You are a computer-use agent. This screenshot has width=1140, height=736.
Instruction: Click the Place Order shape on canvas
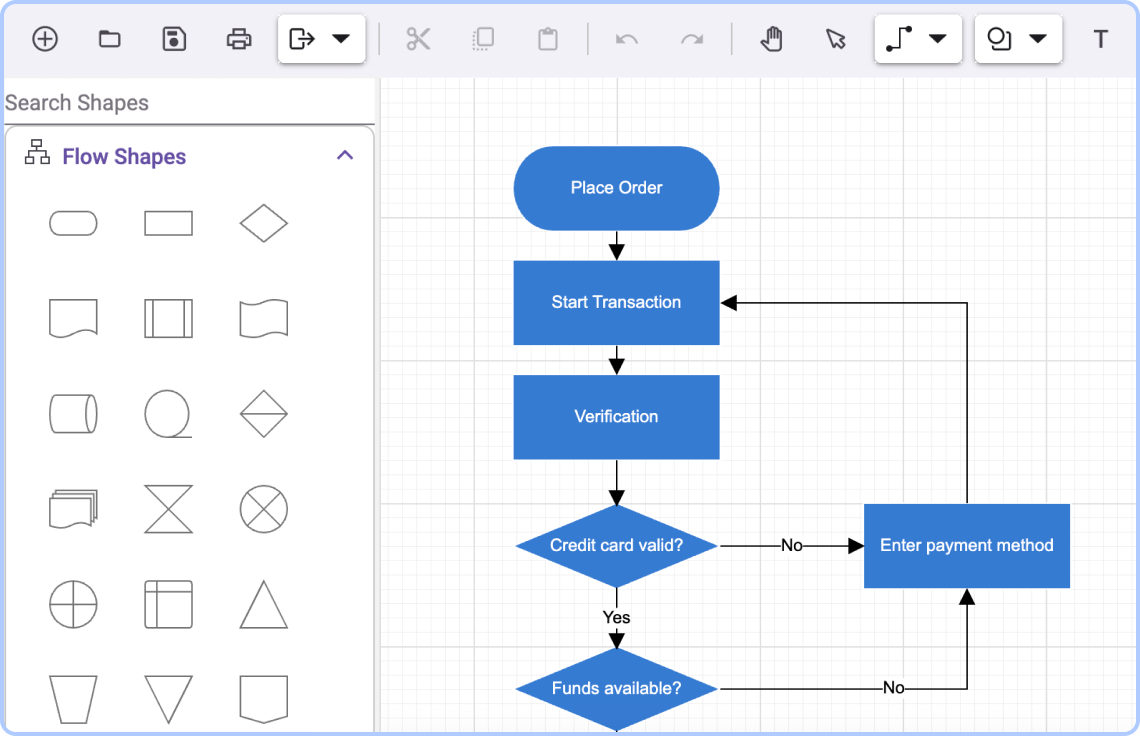[616, 188]
